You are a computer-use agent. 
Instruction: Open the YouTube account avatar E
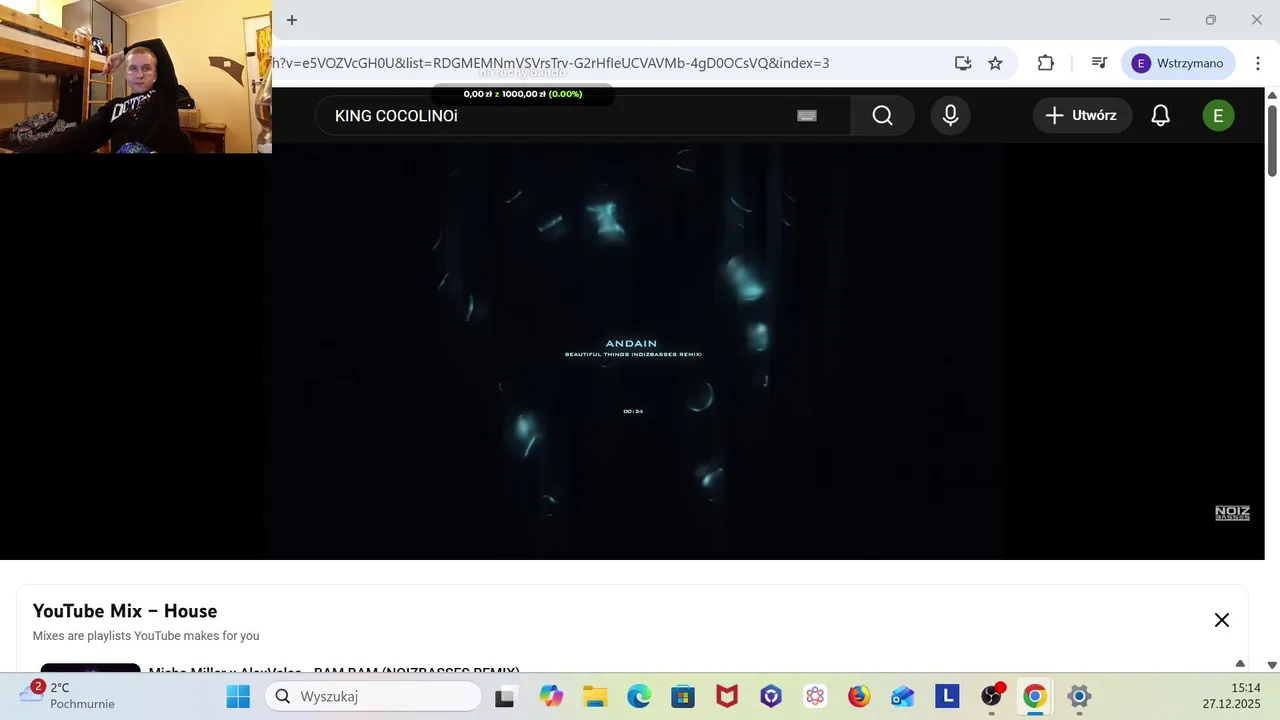click(1218, 116)
